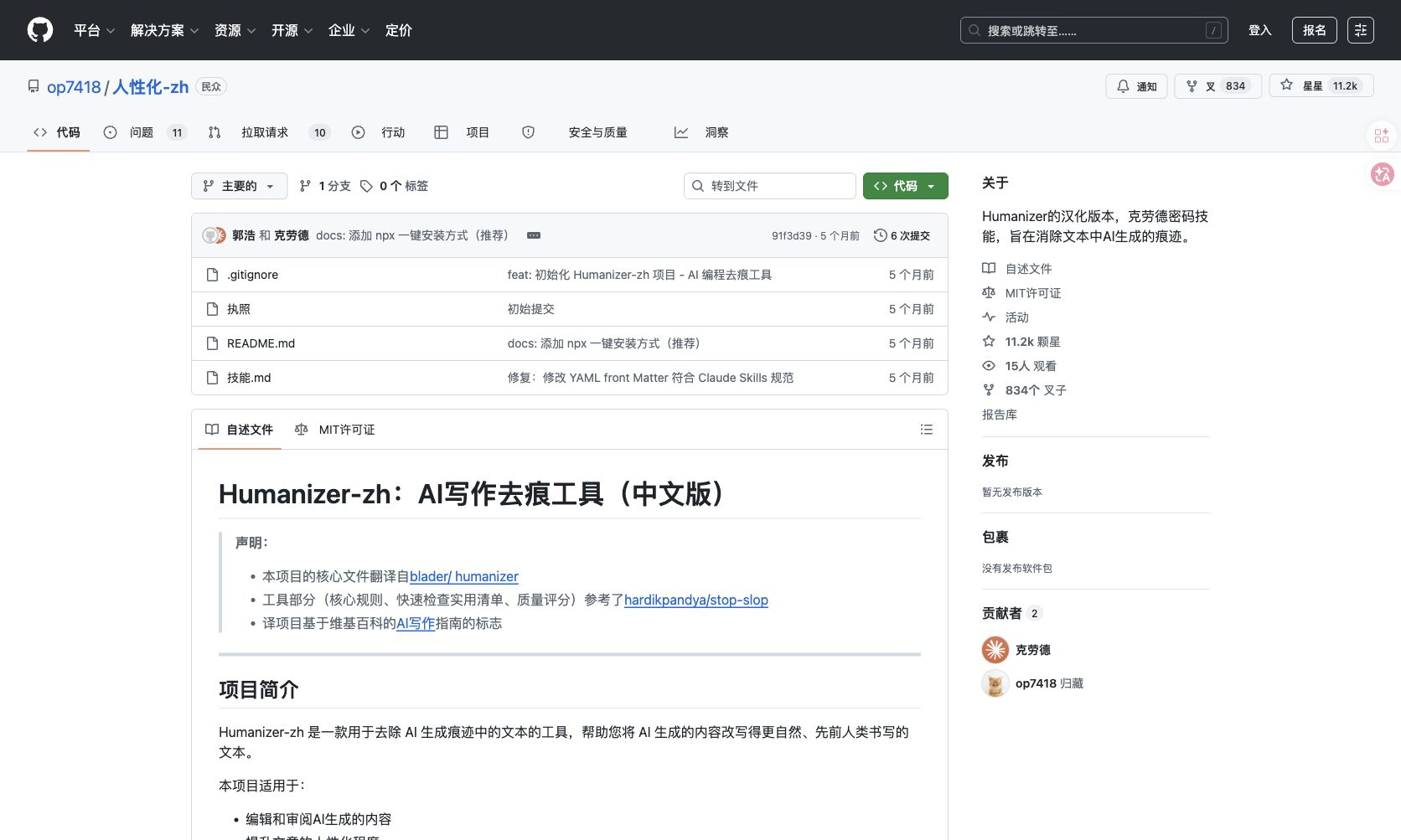Image resolution: width=1401 pixels, height=840 pixels.
Task: Open the 15人 观看 watchers link
Action: (1019, 366)
